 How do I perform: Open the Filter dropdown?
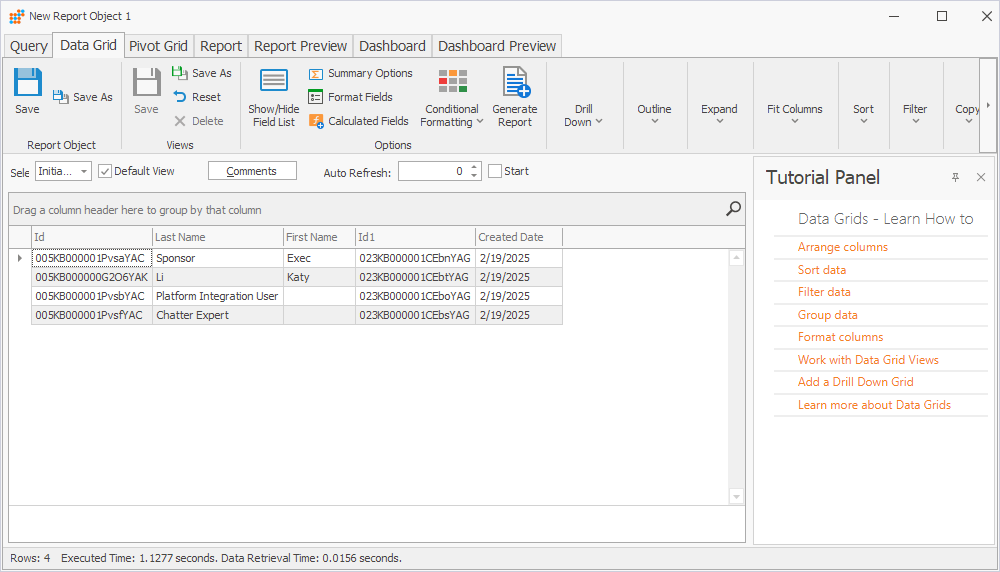[915, 115]
